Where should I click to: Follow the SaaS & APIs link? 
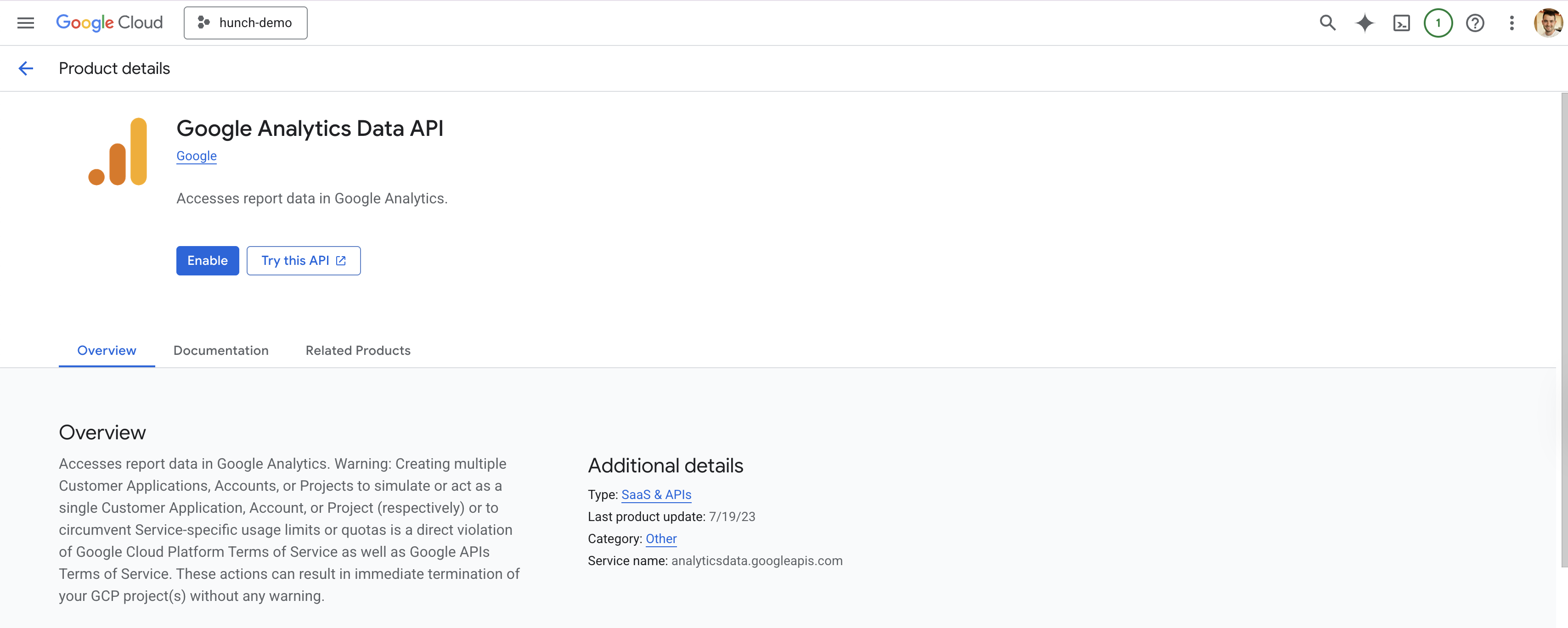656,495
